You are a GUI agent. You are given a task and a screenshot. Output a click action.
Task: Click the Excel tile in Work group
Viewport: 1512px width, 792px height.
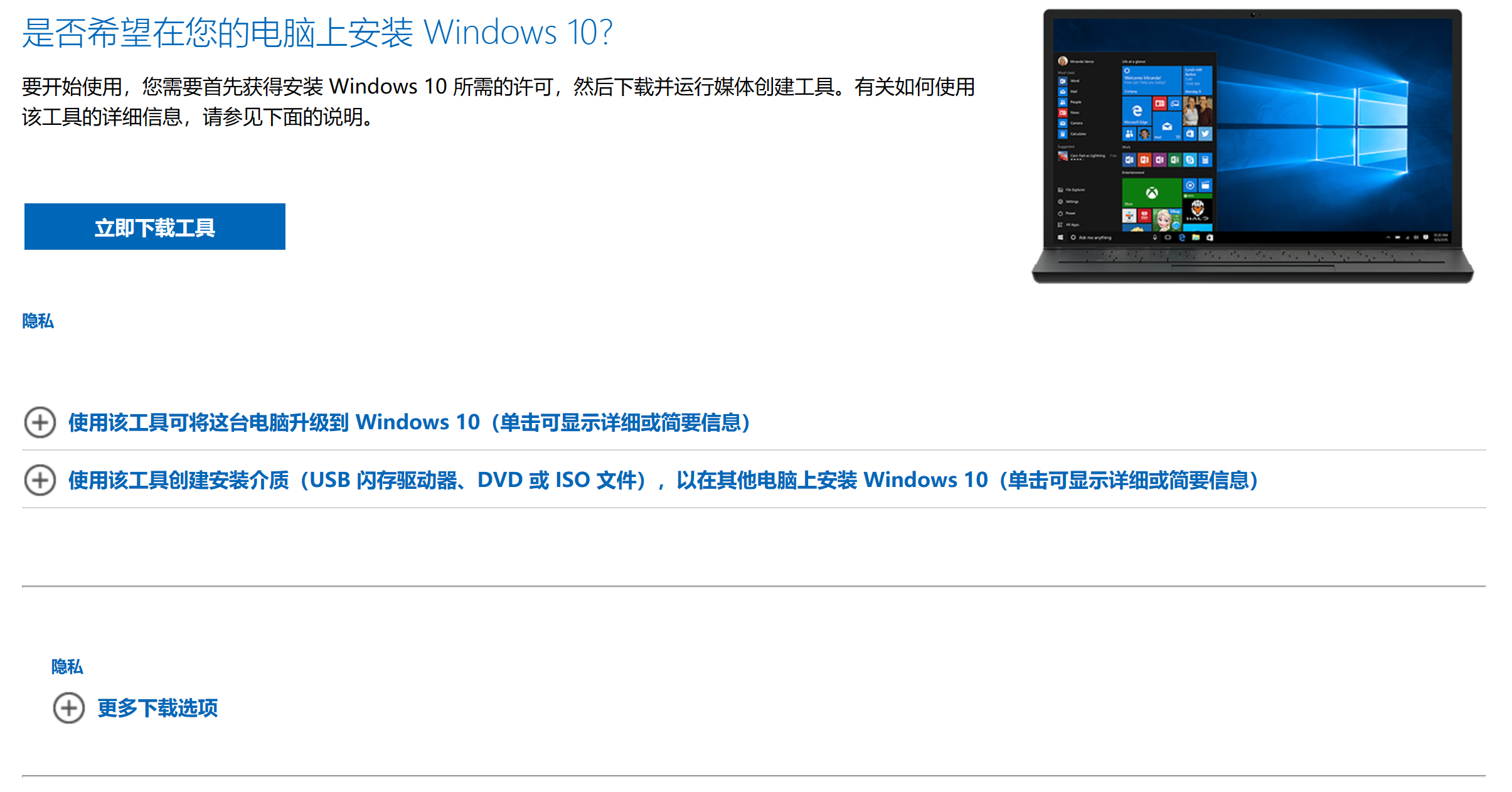pos(1174,160)
